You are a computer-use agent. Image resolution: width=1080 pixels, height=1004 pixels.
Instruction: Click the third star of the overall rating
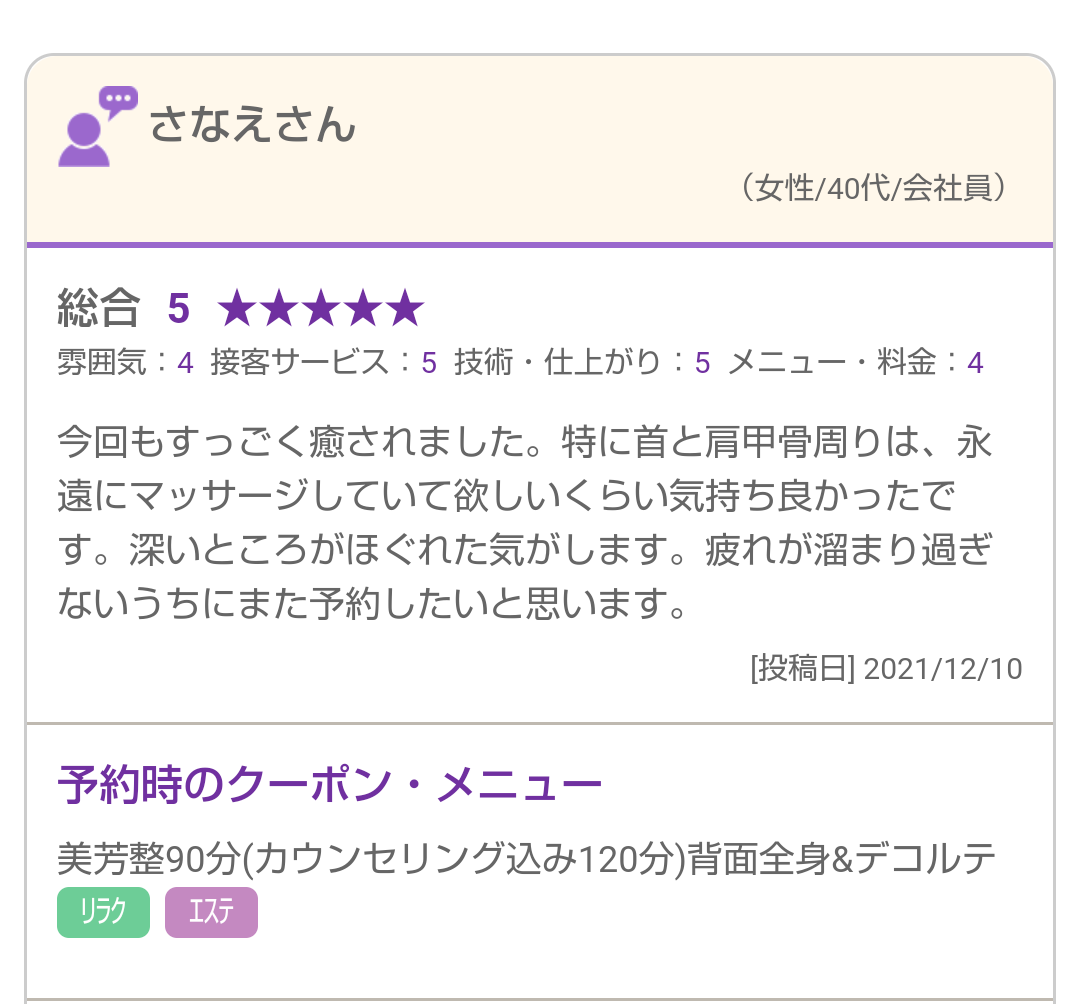tap(321, 309)
